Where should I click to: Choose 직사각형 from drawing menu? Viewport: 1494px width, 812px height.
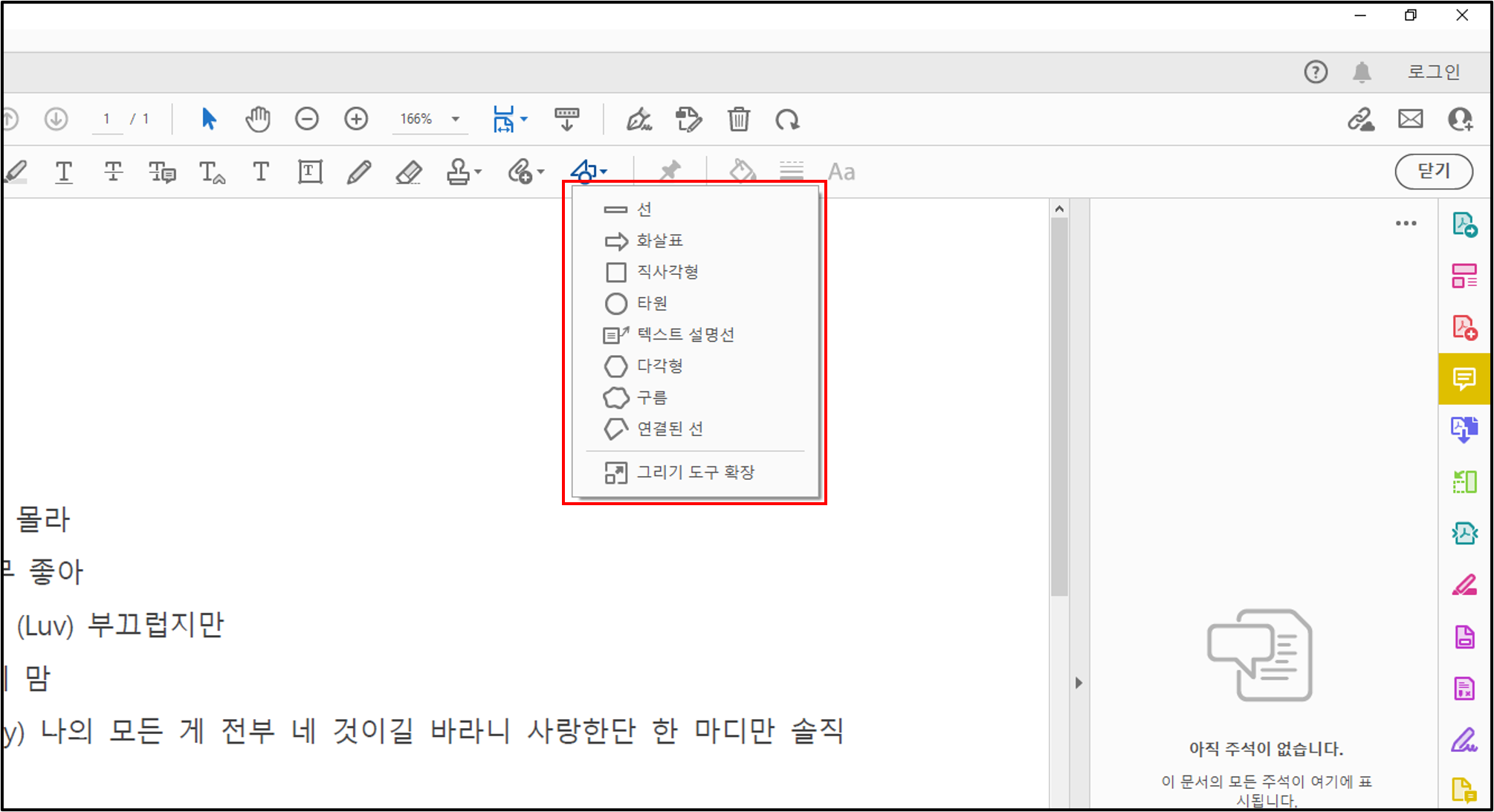pyautogui.click(x=667, y=272)
